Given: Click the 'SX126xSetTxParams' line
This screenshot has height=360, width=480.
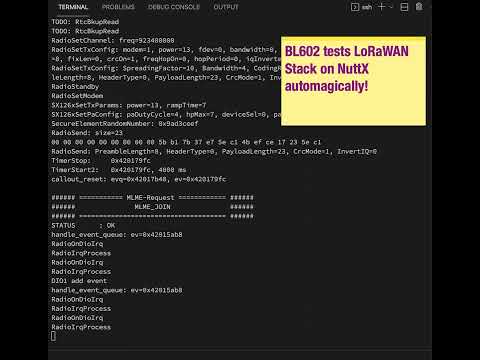Looking at the screenshot, I should tap(129, 105).
